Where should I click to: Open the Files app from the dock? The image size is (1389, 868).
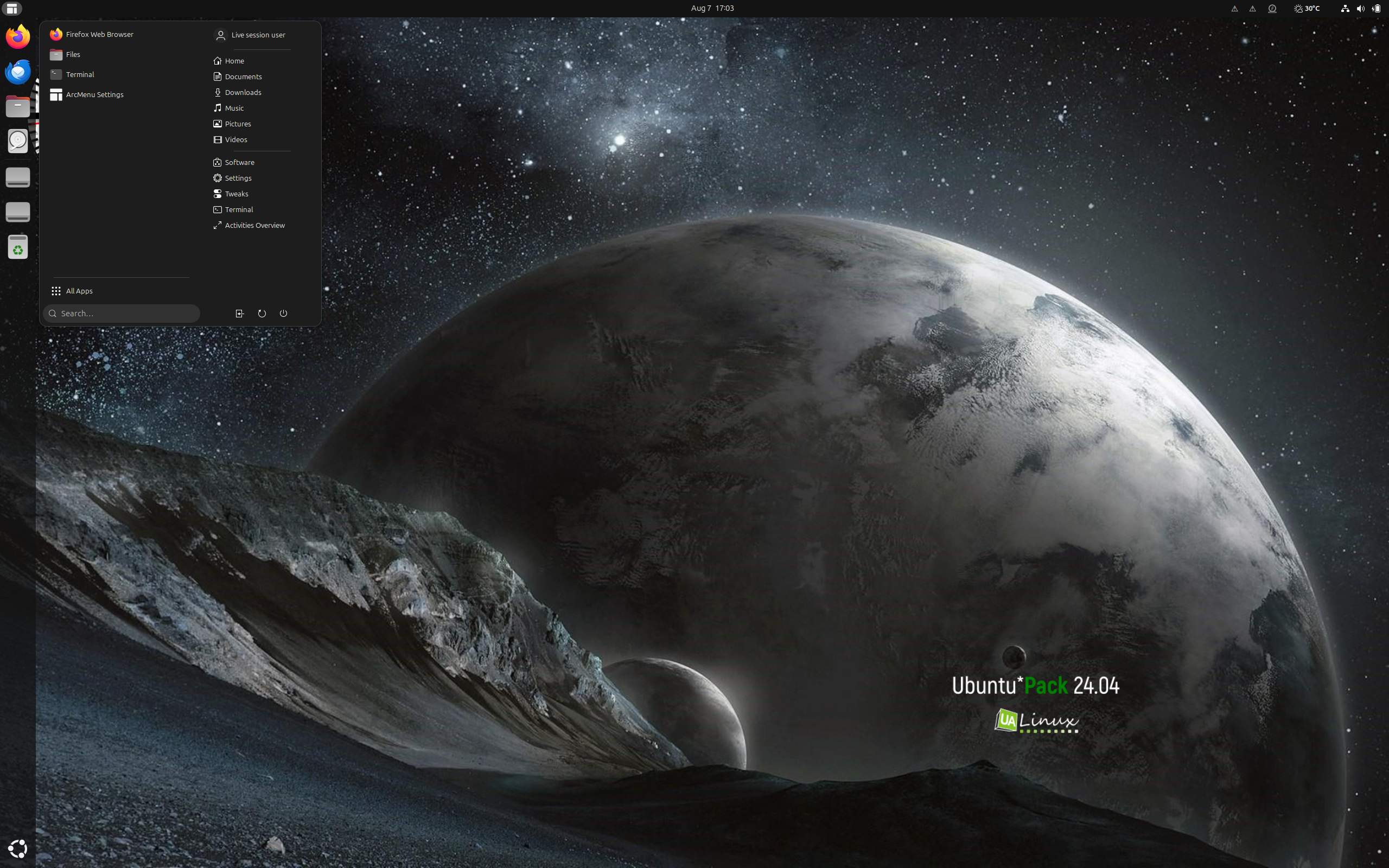pyautogui.click(x=18, y=107)
